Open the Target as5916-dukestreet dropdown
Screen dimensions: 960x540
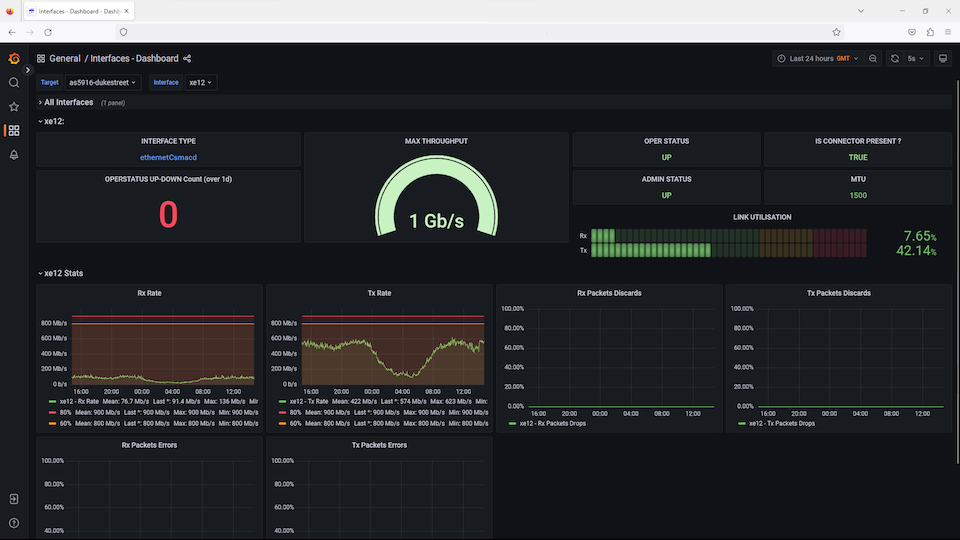[x=102, y=83]
